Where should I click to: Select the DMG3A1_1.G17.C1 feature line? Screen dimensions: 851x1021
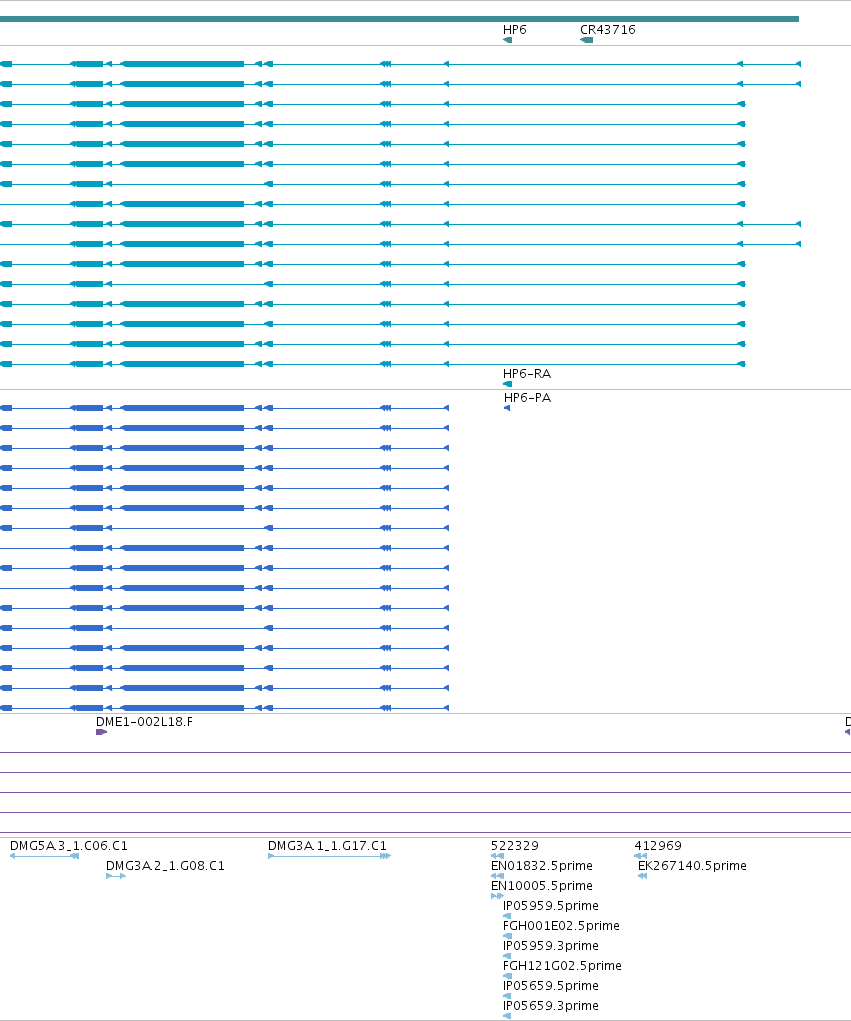[x=329, y=856]
